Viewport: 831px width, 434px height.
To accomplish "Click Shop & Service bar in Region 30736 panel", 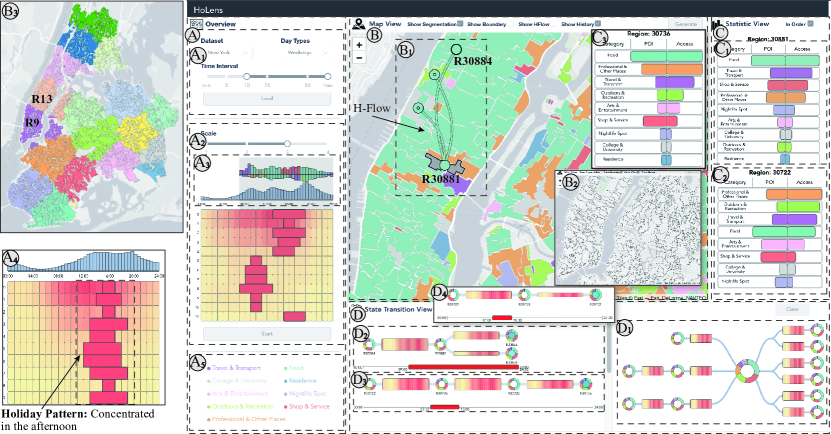I will click(x=660, y=121).
